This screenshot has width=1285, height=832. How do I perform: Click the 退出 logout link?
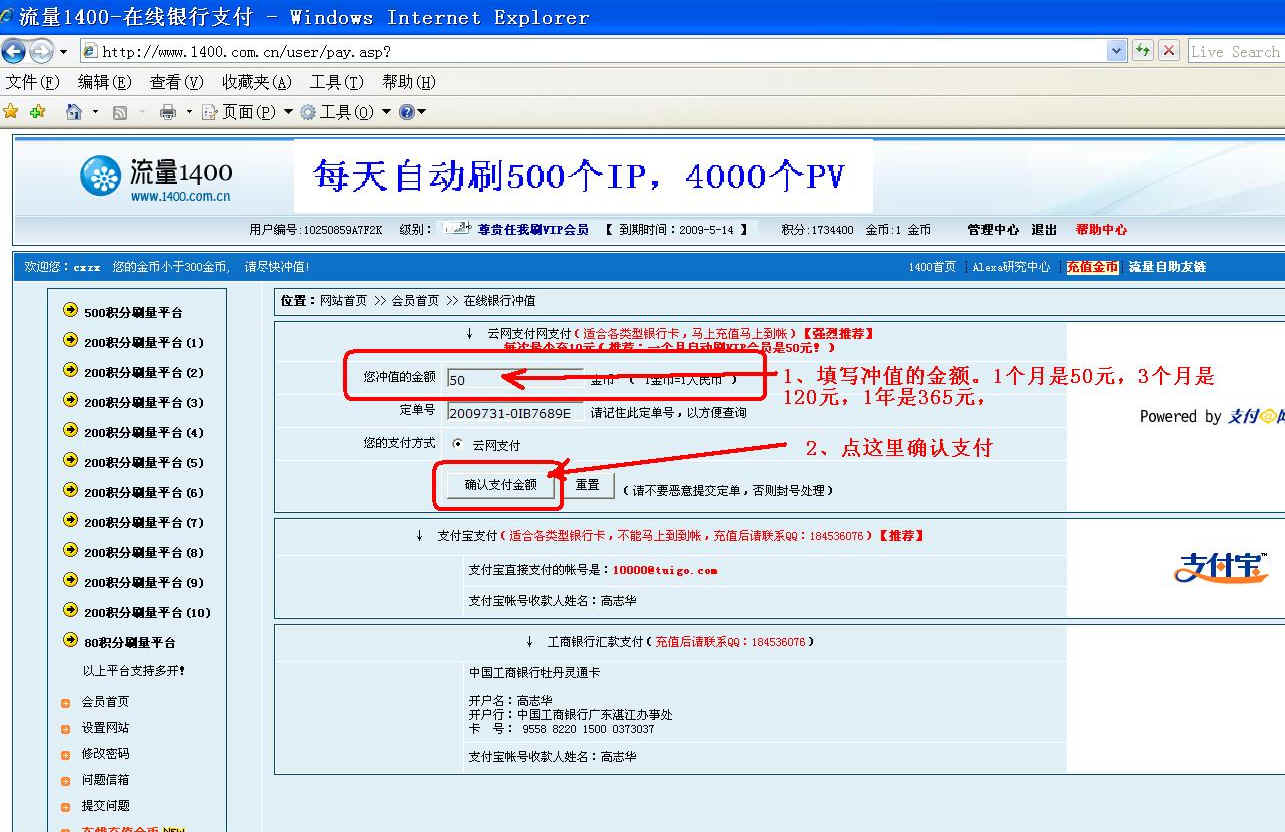1044,230
